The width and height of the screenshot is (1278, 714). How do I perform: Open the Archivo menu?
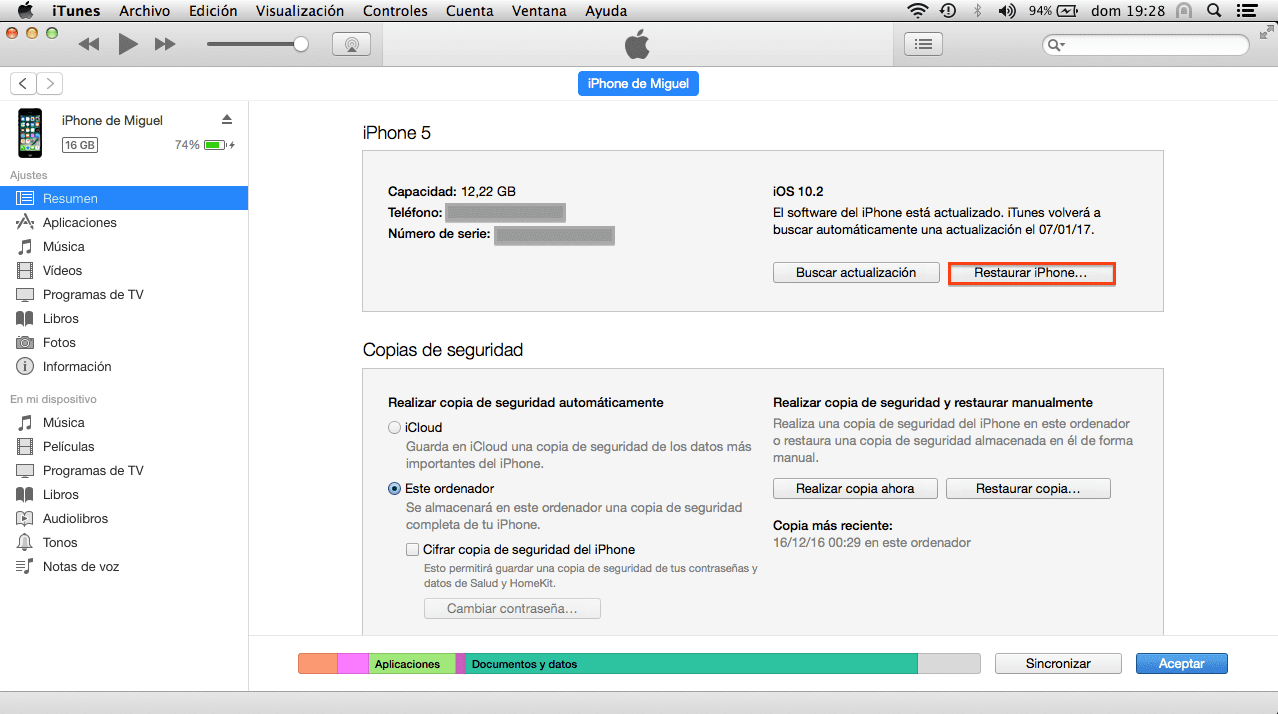[x=144, y=11]
